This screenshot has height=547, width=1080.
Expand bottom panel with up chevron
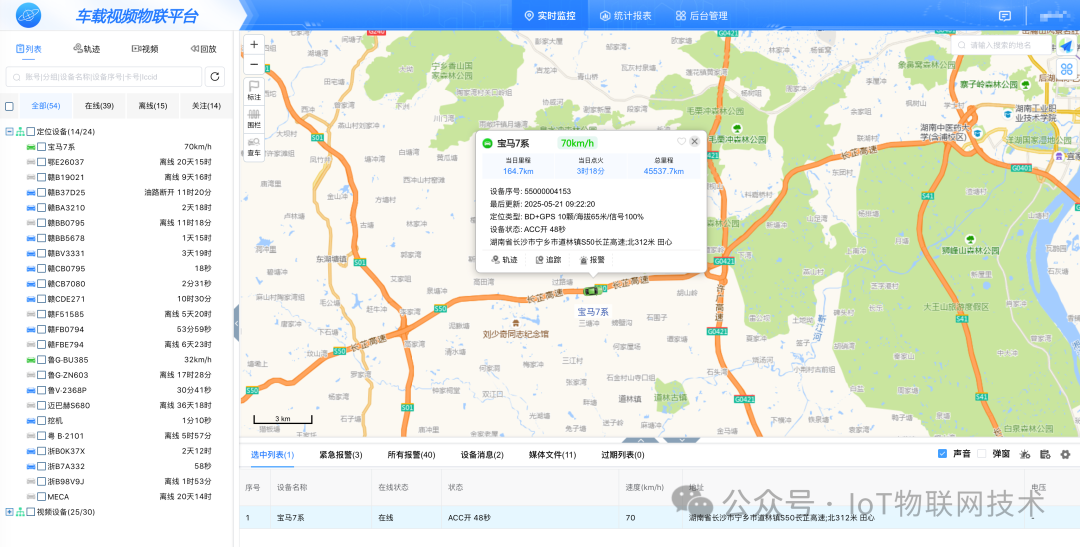click(x=641, y=440)
